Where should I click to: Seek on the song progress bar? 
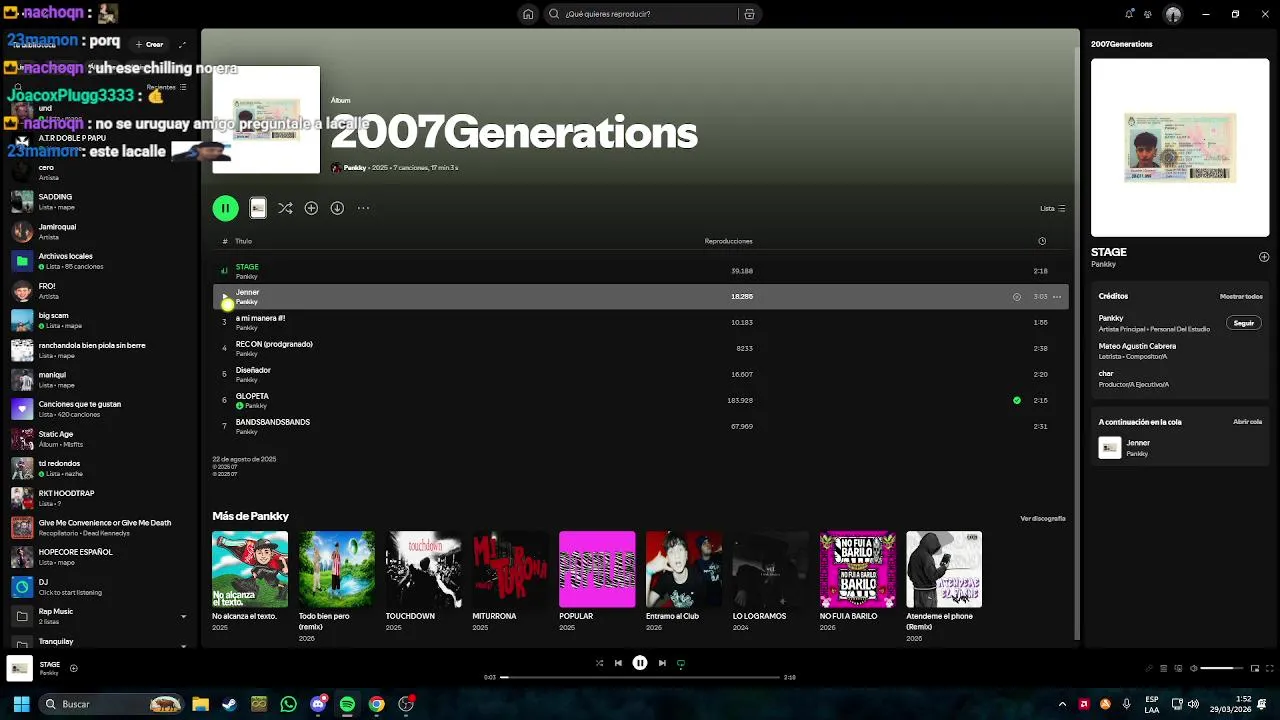coord(640,677)
